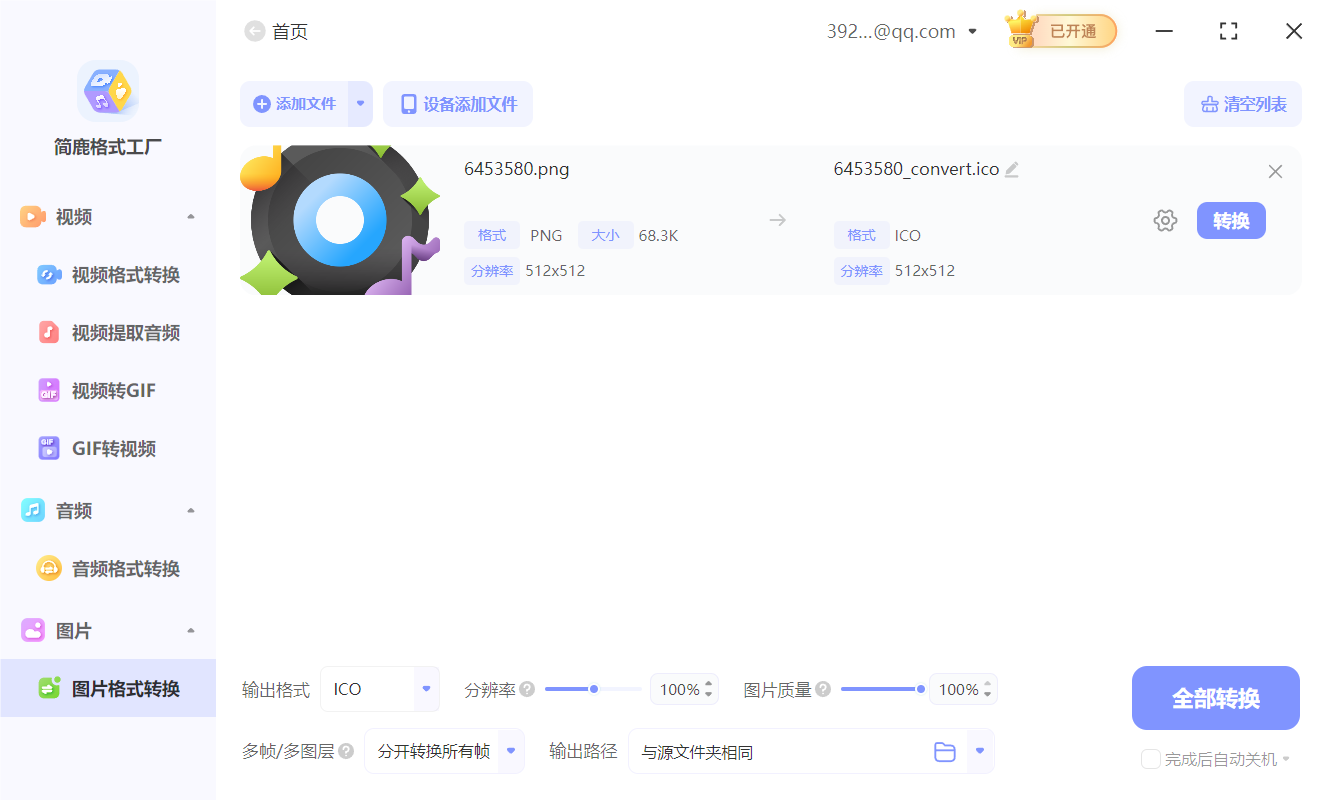The height and width of the screenshot is (800, 1326).
Task: Select the 视频转GIF tool icon
Action: (x=49, y=390)
